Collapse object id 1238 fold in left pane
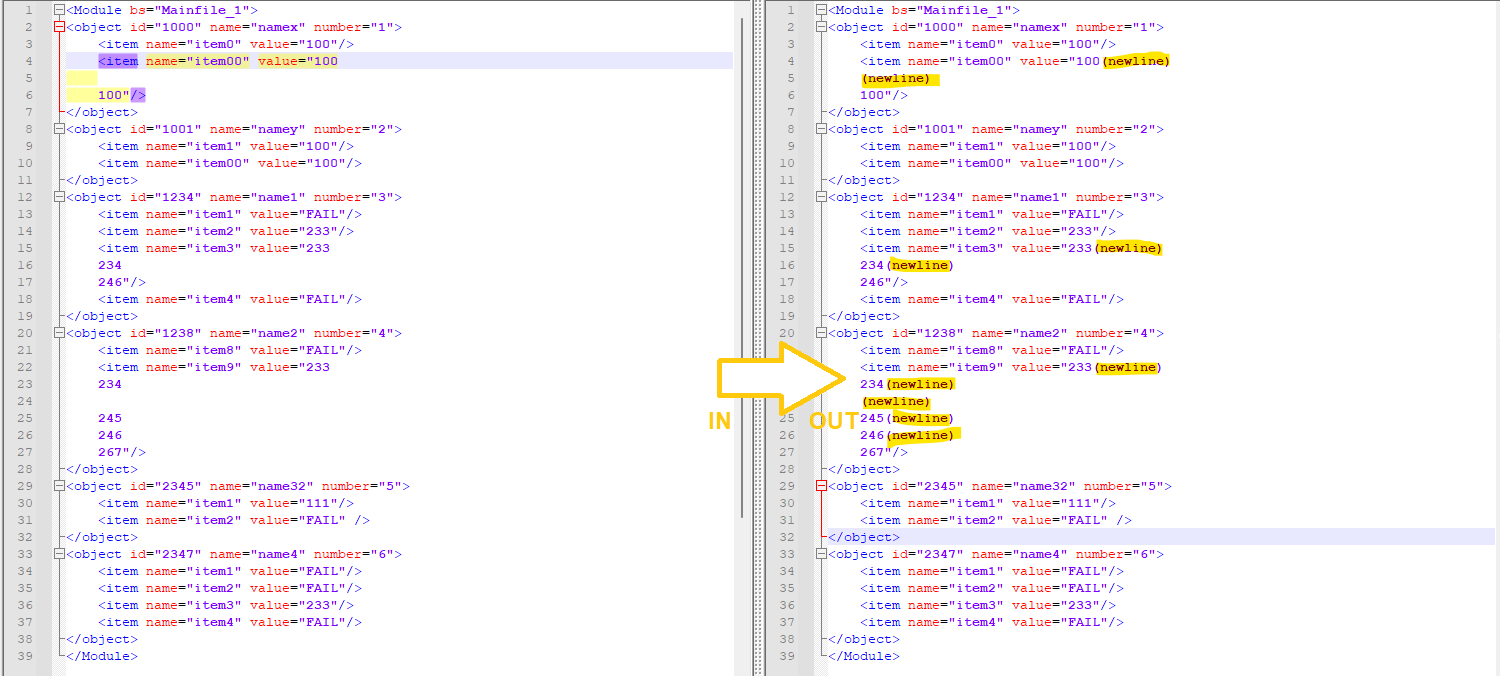The image size is (1500, 676). (x=59, y=333)
